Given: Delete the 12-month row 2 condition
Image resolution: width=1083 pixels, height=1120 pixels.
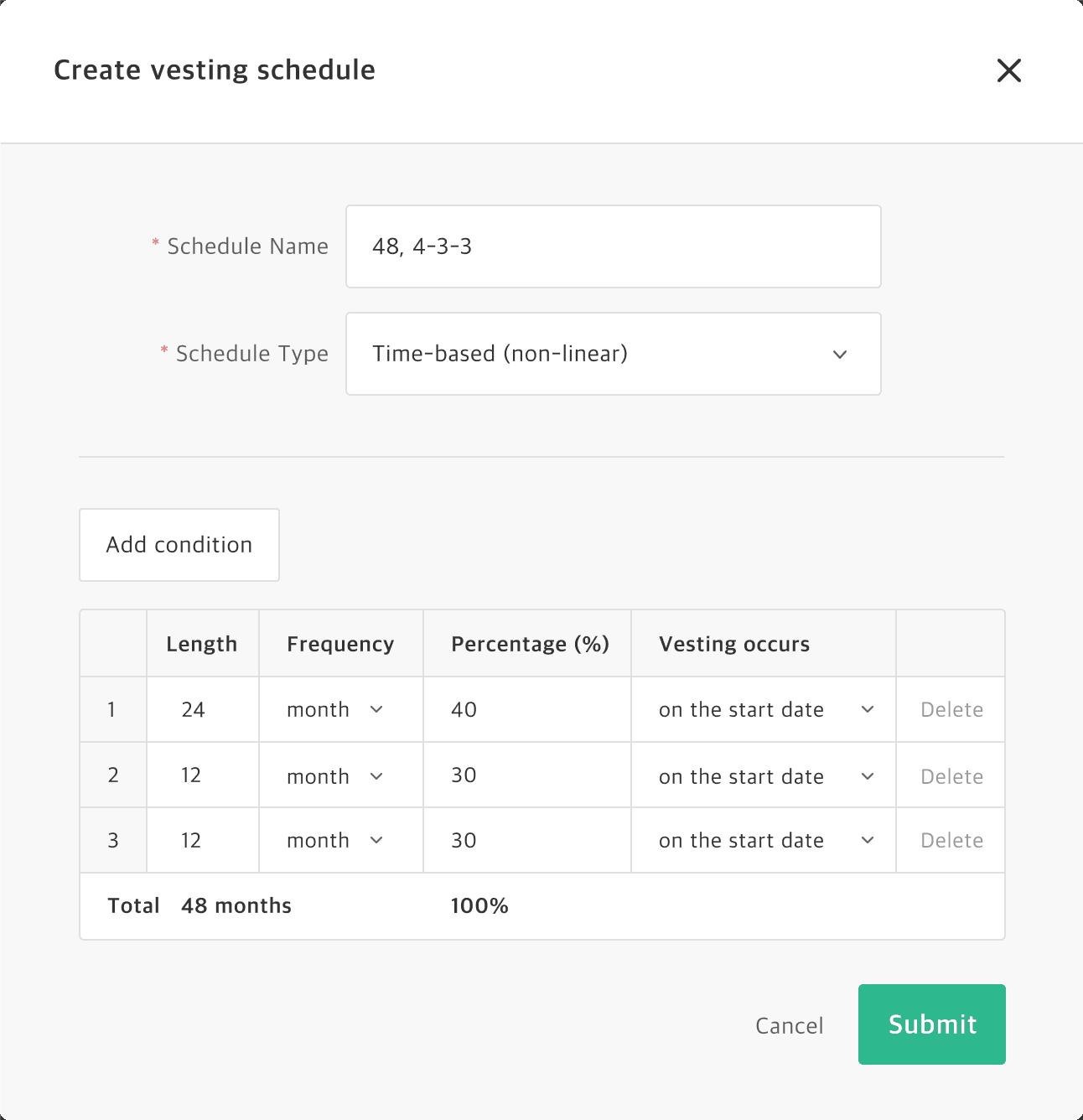Looking at the screenshot, I should 951,775.
